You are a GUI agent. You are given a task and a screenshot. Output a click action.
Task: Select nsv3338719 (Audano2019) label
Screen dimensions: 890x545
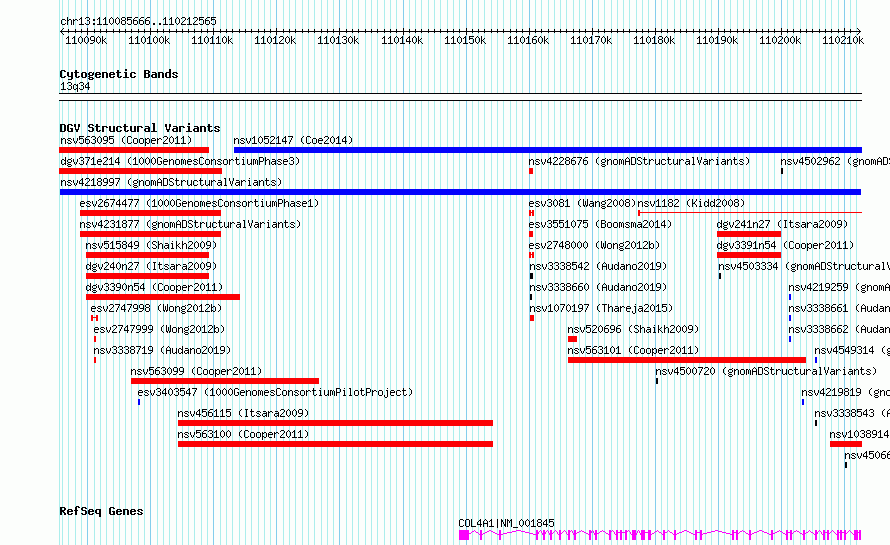tap(162, 350)
